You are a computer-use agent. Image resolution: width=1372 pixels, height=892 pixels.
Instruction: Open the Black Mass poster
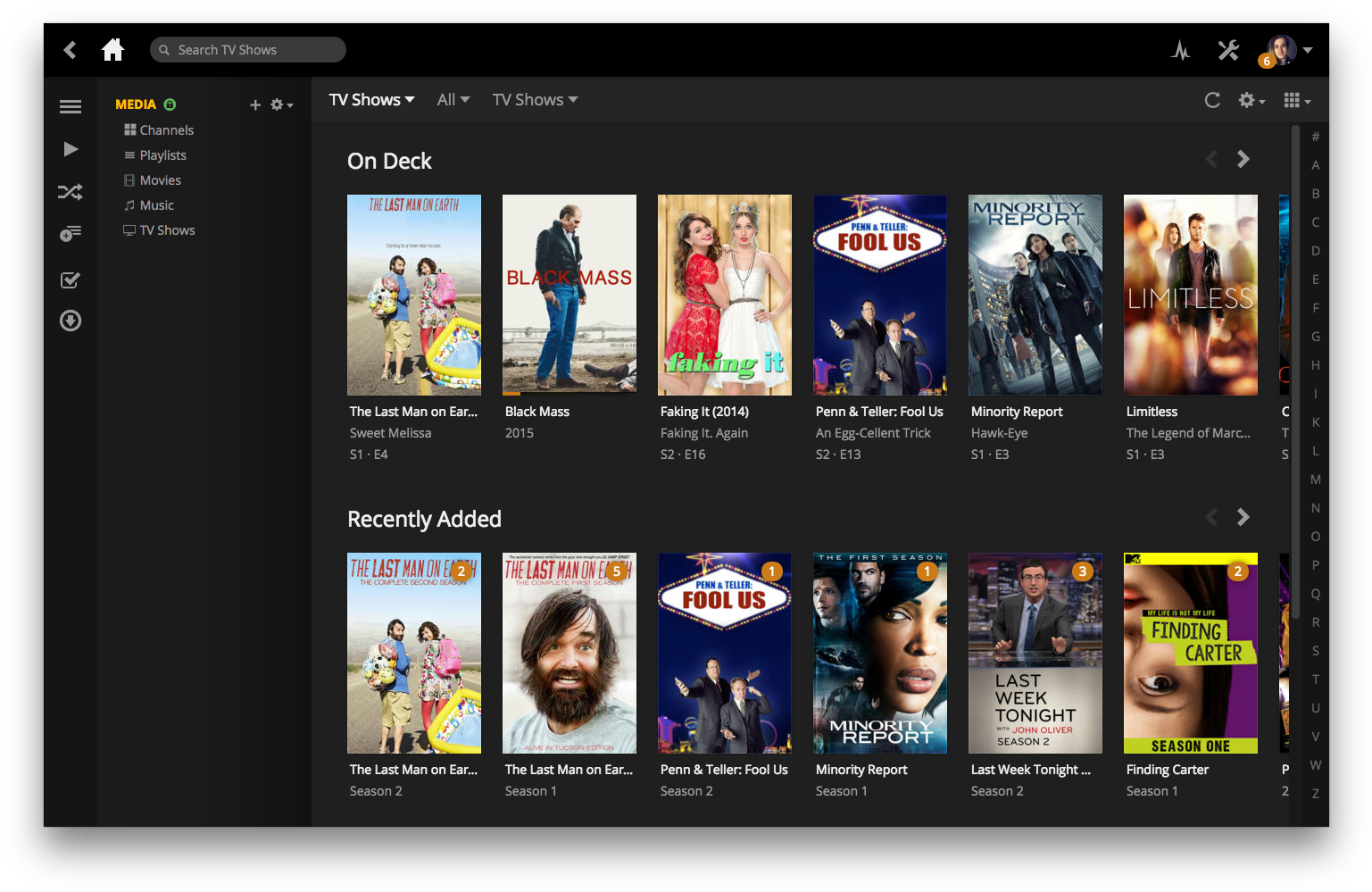(570, 295)
